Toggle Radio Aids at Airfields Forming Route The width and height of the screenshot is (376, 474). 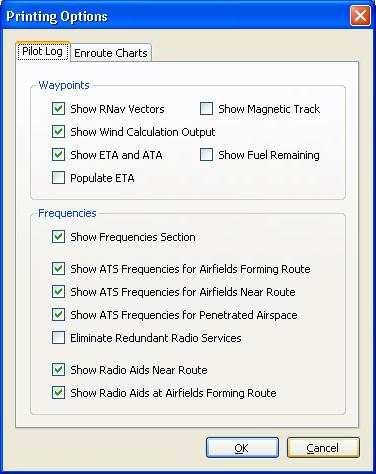click(58, 393)
